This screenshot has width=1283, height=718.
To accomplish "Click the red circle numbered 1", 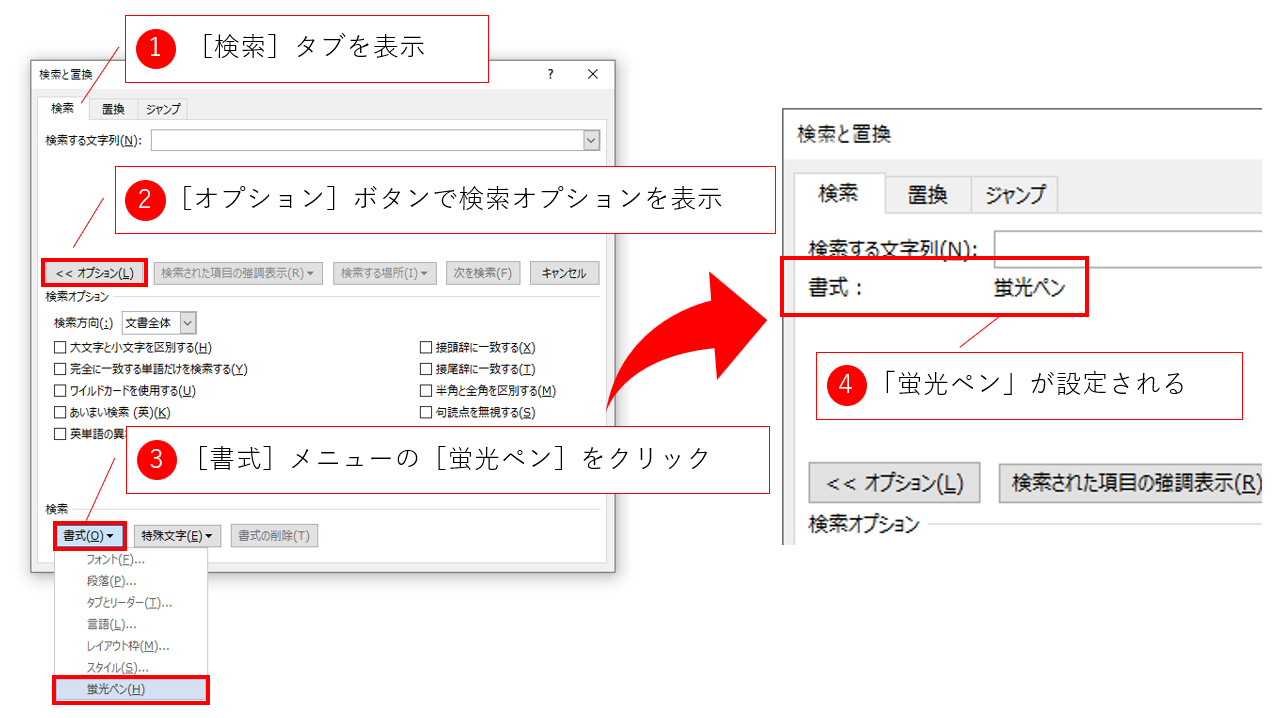I will point(156,48).
